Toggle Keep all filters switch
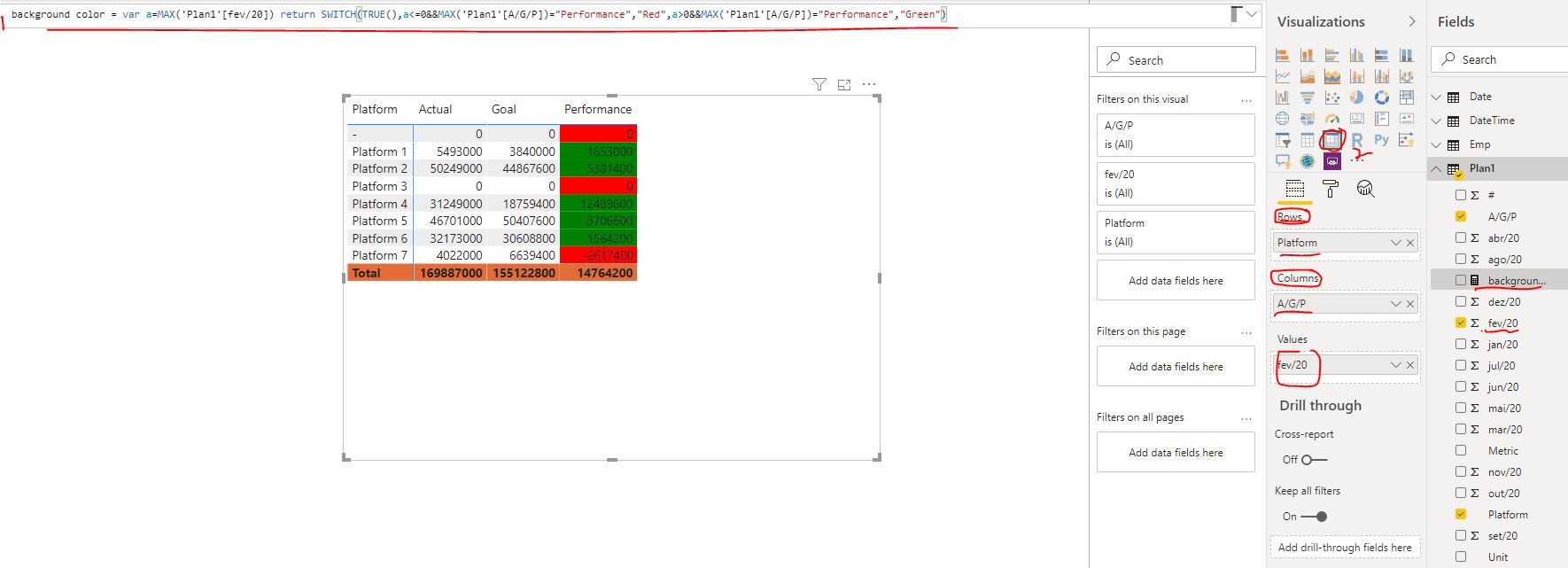Viewport: 1568px width, 568px height. [x=1314, y=516]
